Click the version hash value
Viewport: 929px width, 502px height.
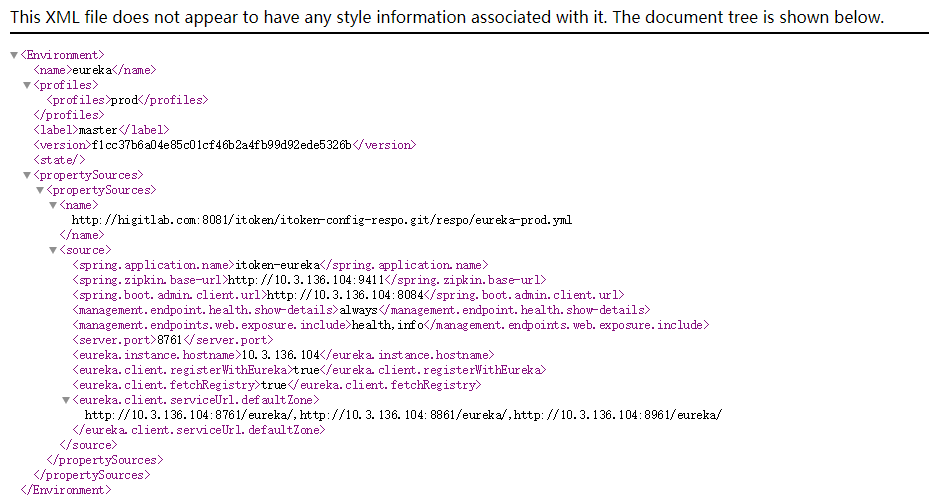pos(222,145)
